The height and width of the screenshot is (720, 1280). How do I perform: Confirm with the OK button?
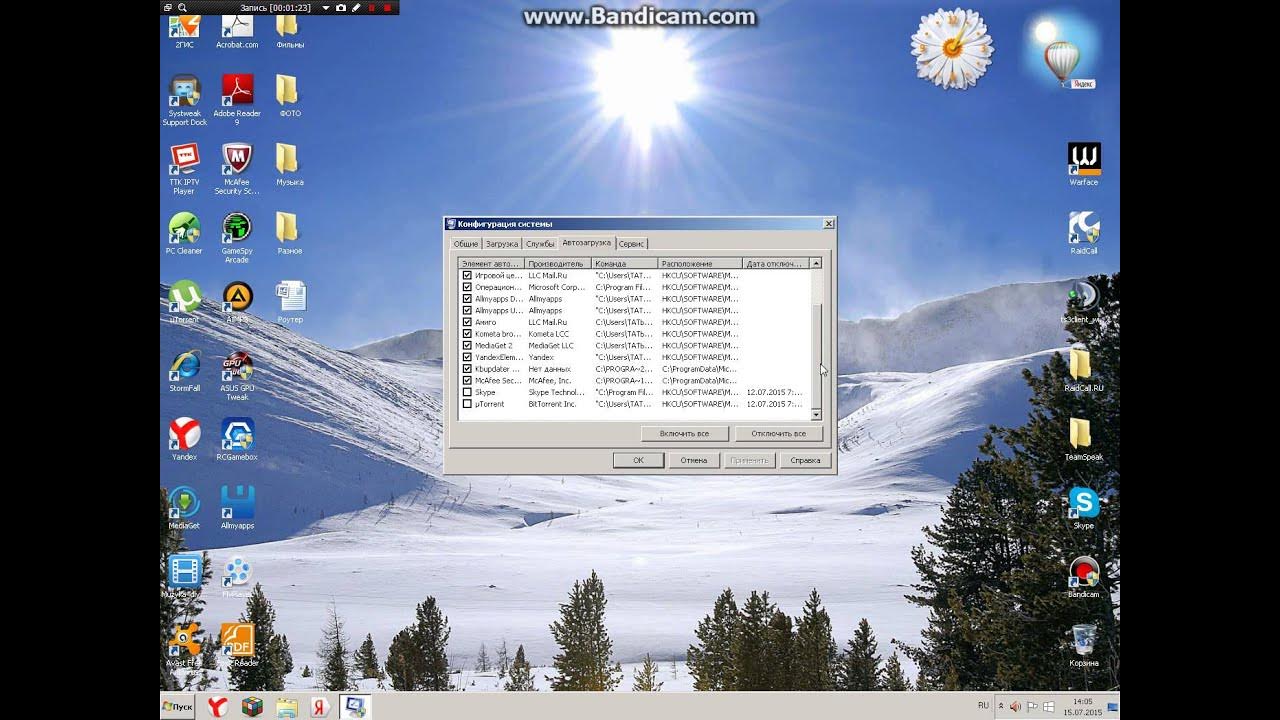(x=638, y=460)
